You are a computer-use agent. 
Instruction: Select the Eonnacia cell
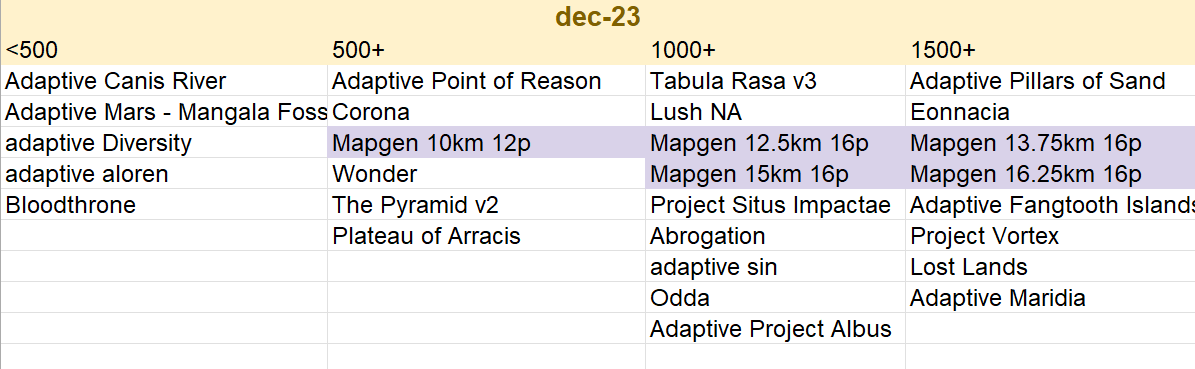click(1050, 112)
